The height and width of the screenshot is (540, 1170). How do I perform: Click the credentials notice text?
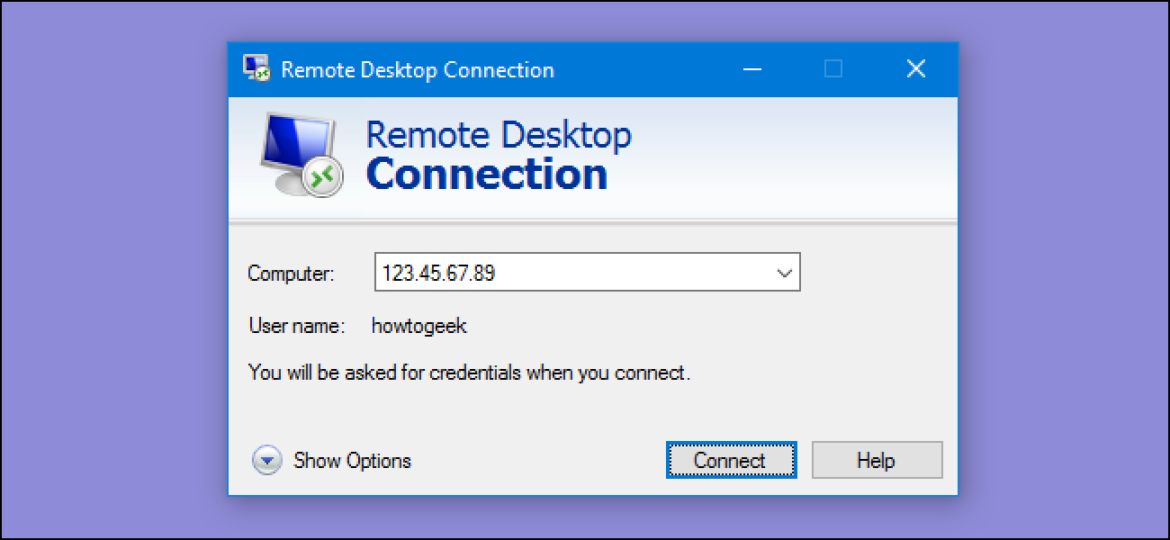(x=469, y=373)
